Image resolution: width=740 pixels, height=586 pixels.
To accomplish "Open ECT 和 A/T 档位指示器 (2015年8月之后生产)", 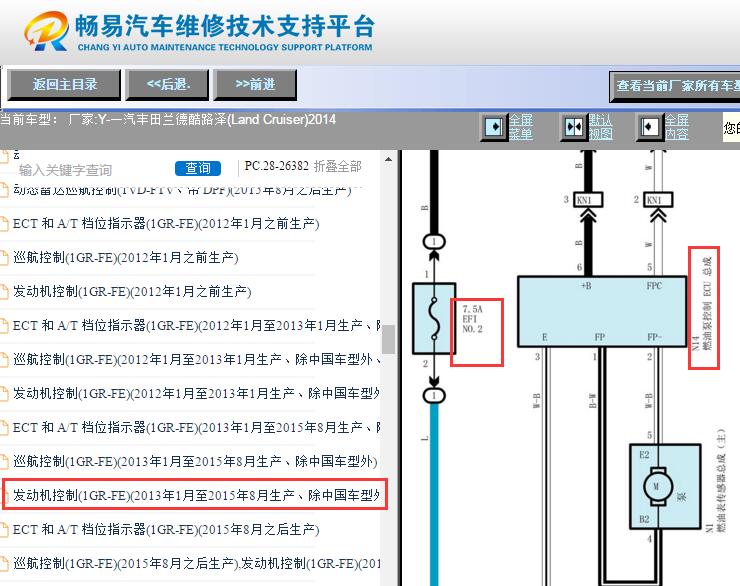I will click(x=166, y=529).
